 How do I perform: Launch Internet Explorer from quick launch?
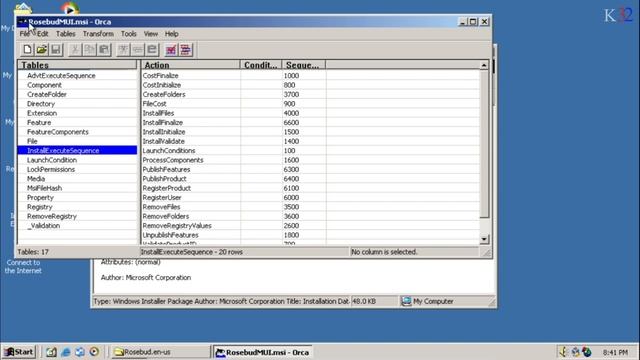click(x=65, y=352)
